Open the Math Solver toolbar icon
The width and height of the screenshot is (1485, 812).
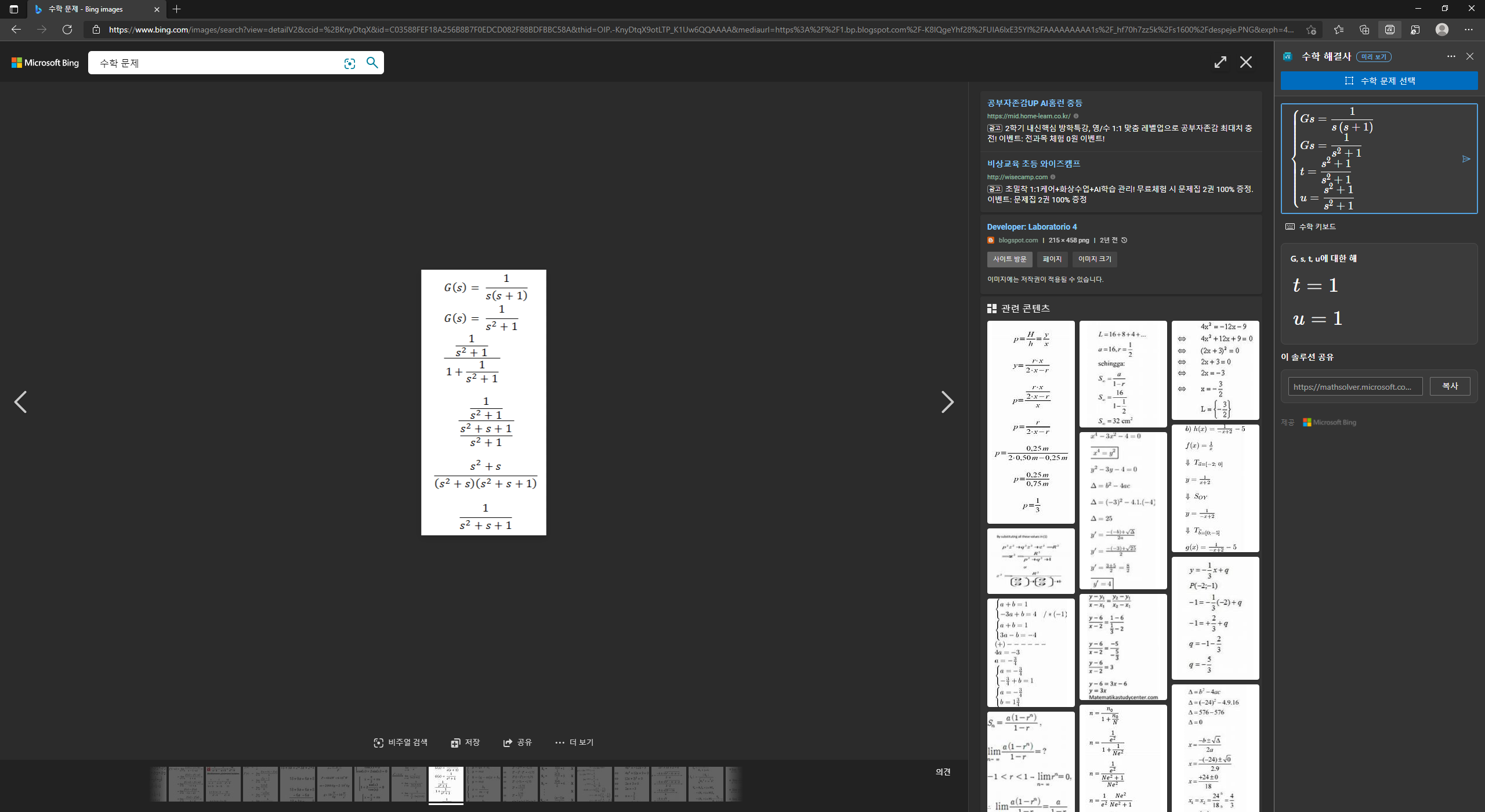[x=1389, y=30]
